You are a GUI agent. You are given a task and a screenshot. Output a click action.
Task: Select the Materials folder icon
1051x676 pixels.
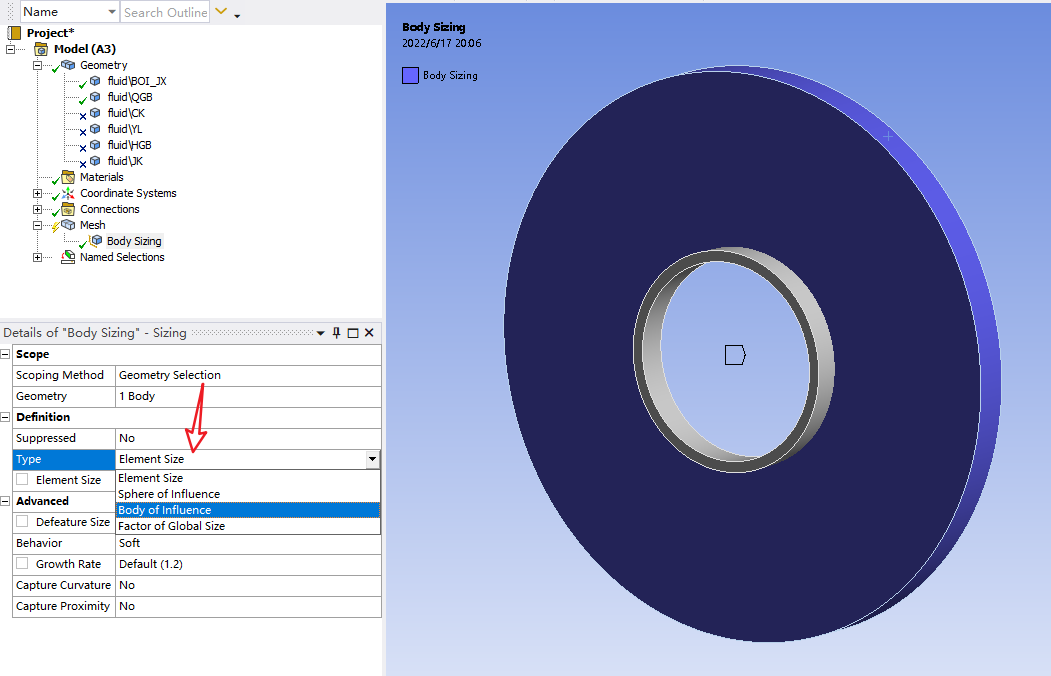coord(68,177)
